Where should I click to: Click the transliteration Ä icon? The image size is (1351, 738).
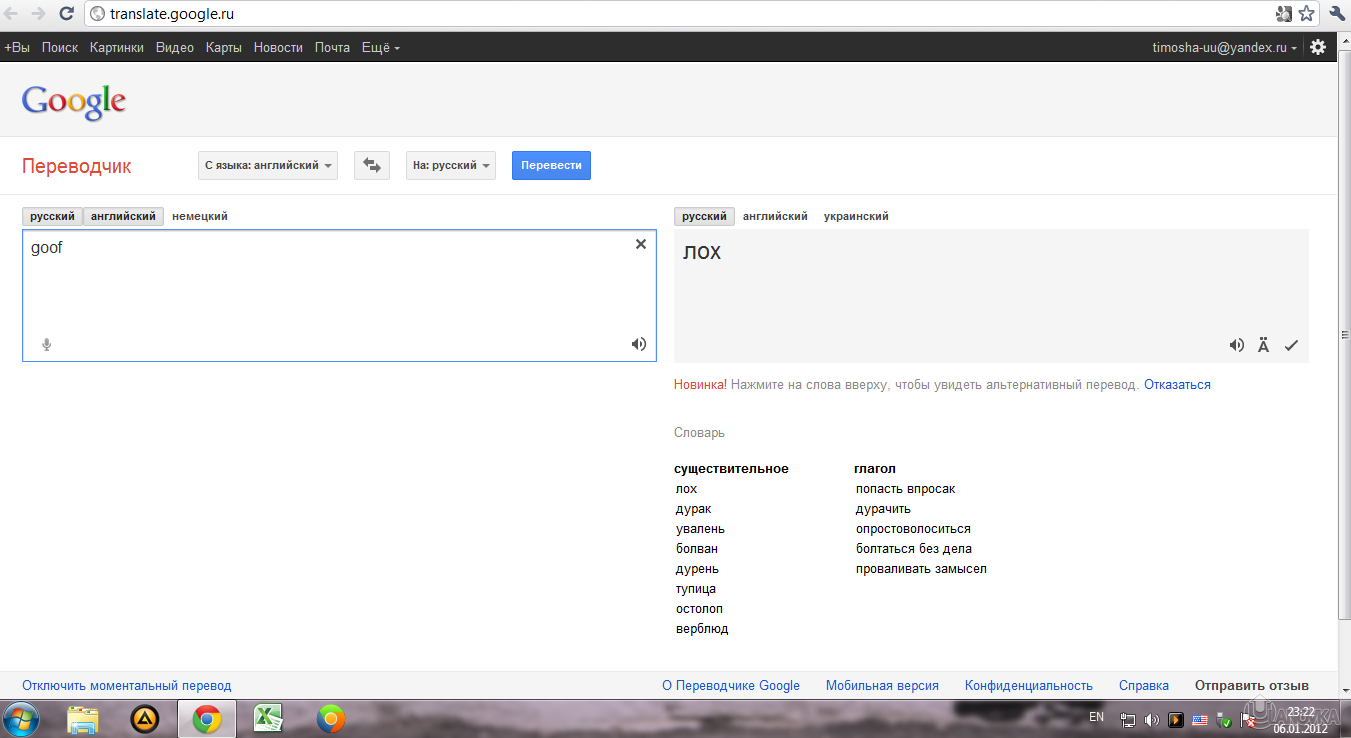1264,346
